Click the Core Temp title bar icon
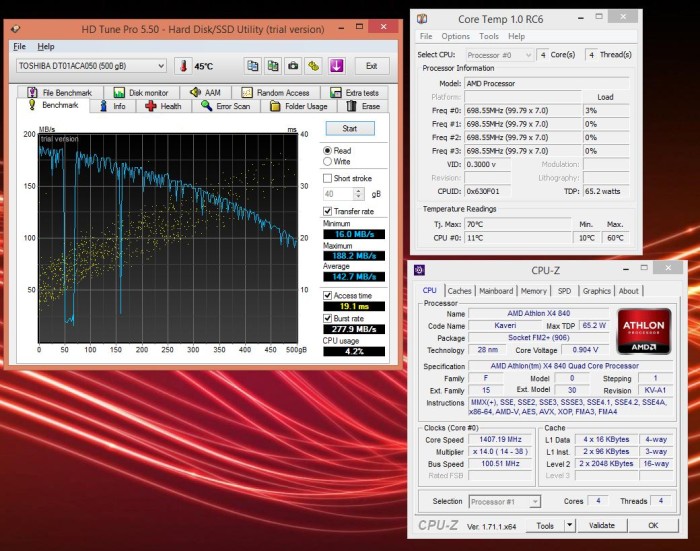The image size is (700, 551). (x=422, y=19)
